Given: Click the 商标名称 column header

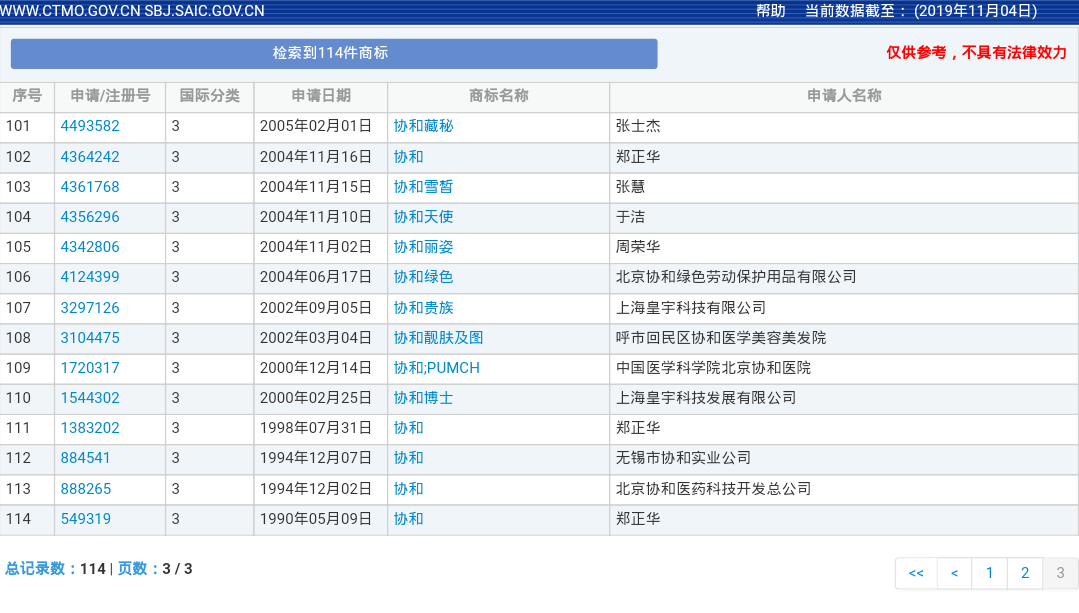Looking at the screenshot, I should point(498,96).
